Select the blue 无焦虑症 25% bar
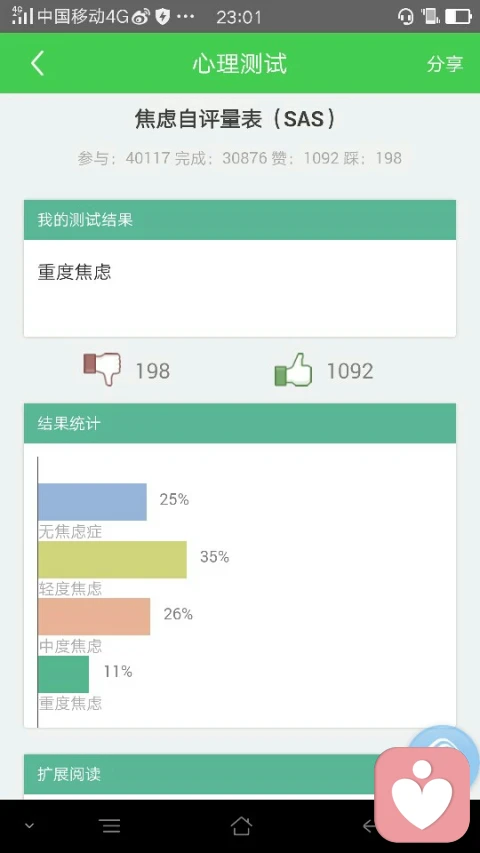Screen dimensions: 480x853 pyautogui.click(x=93, y=502)
